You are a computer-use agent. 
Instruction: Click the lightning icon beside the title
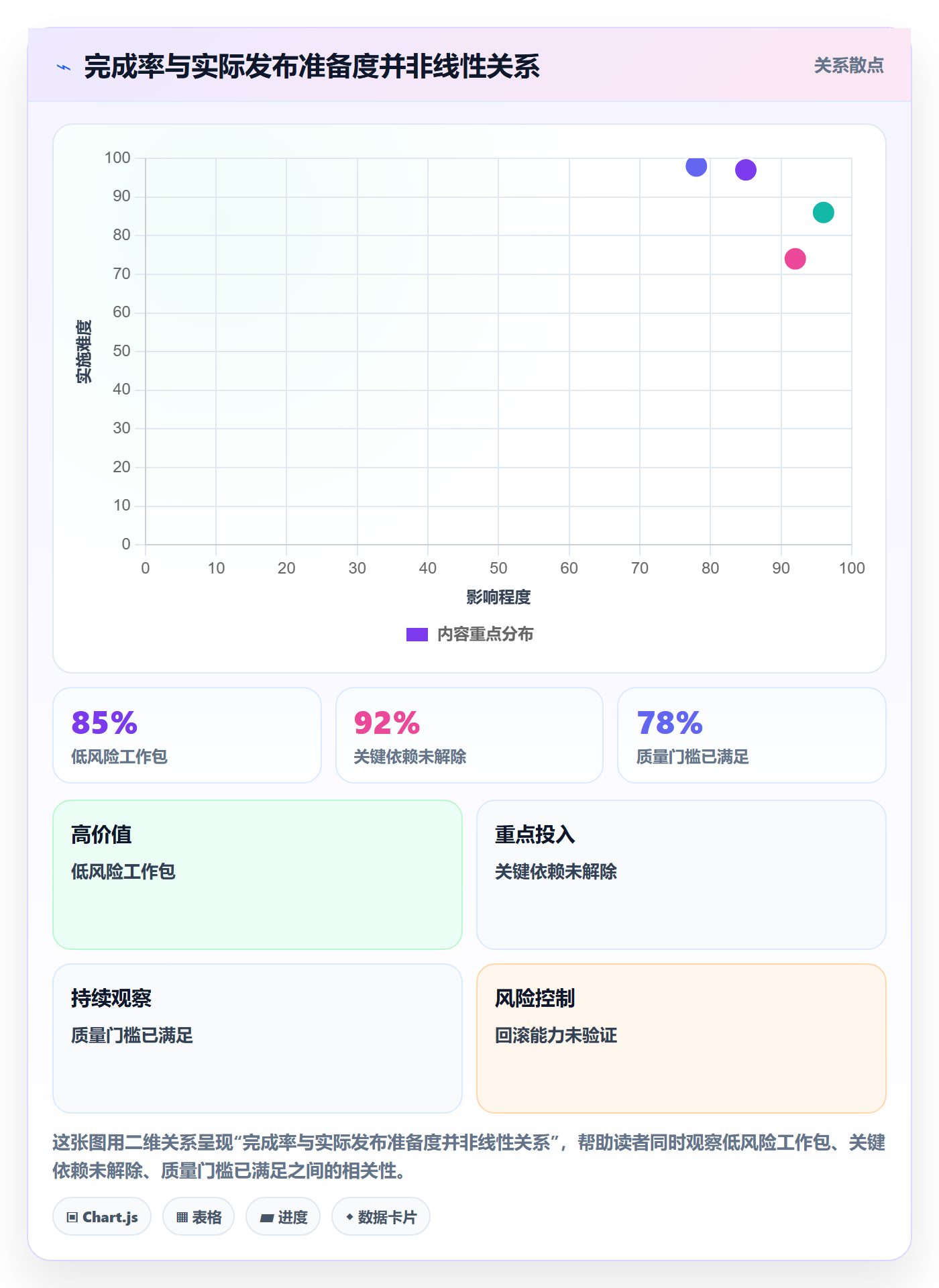point(64,67)
